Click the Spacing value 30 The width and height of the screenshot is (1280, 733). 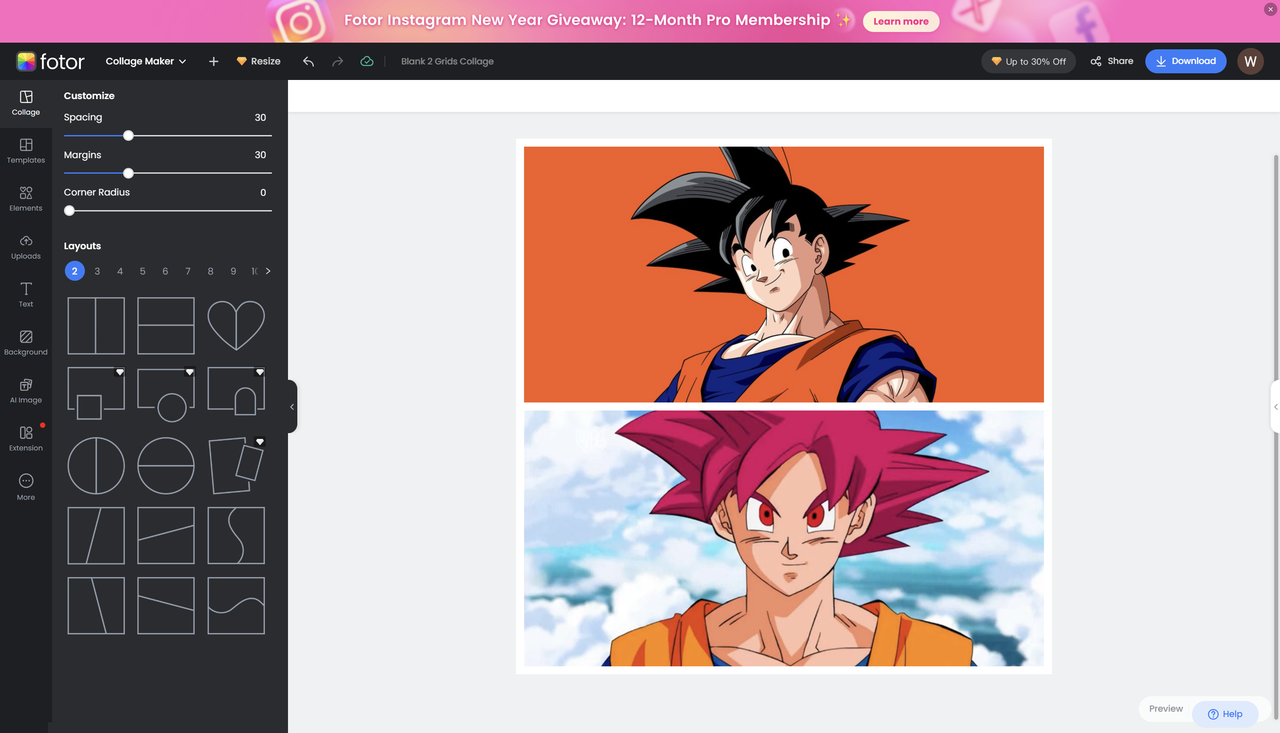pyautogui.click(x=260, y=117)
